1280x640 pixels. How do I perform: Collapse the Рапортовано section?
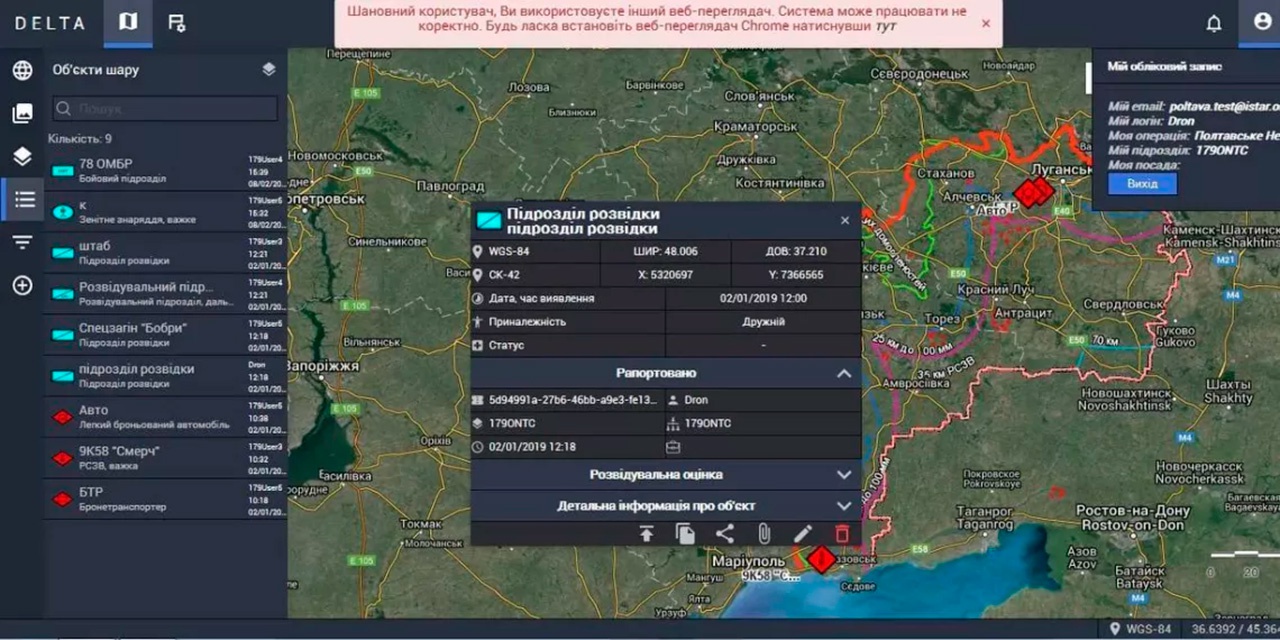tap(843, 373)
